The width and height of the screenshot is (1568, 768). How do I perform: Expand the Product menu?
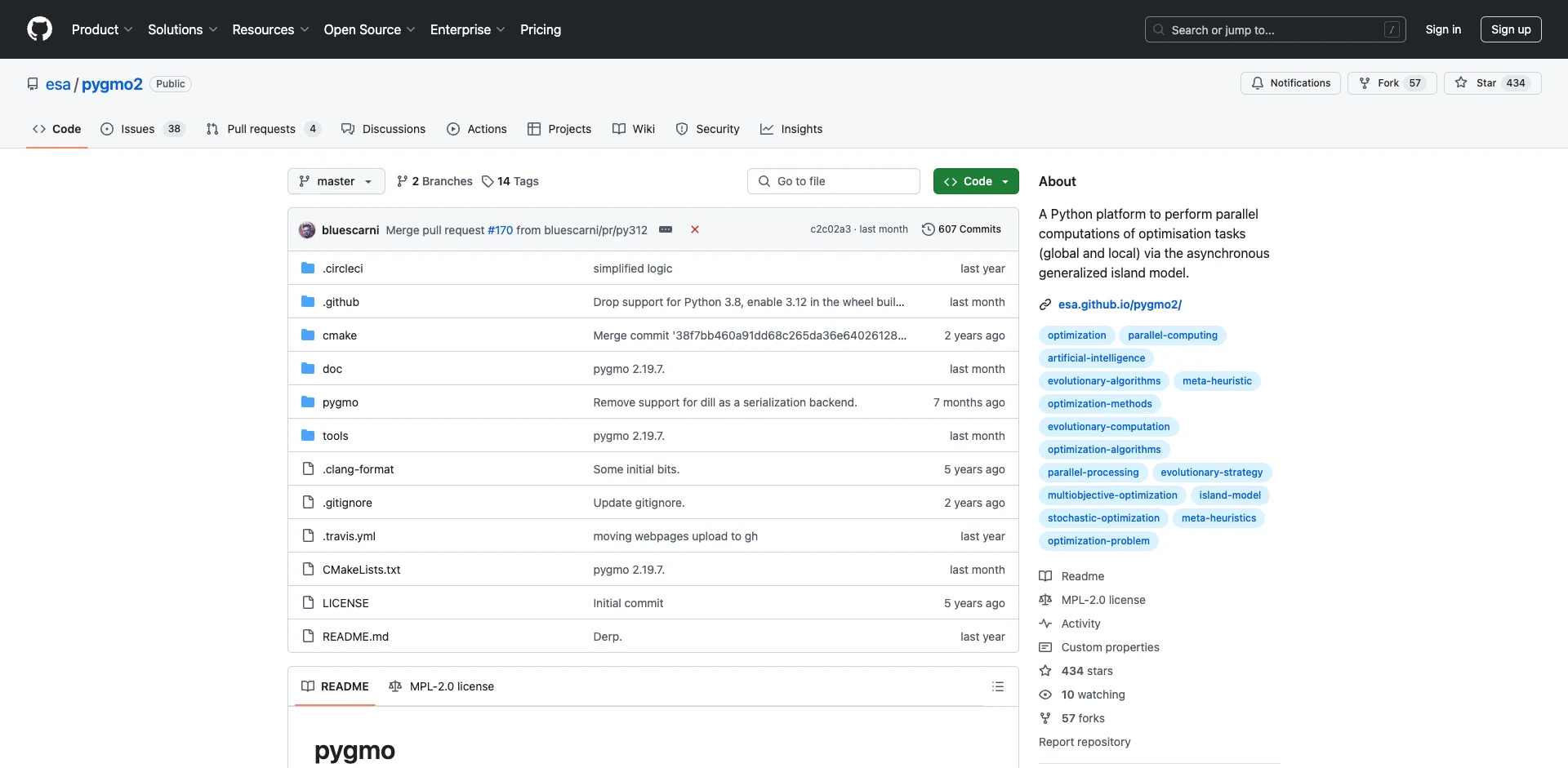[x=102, y=29]
